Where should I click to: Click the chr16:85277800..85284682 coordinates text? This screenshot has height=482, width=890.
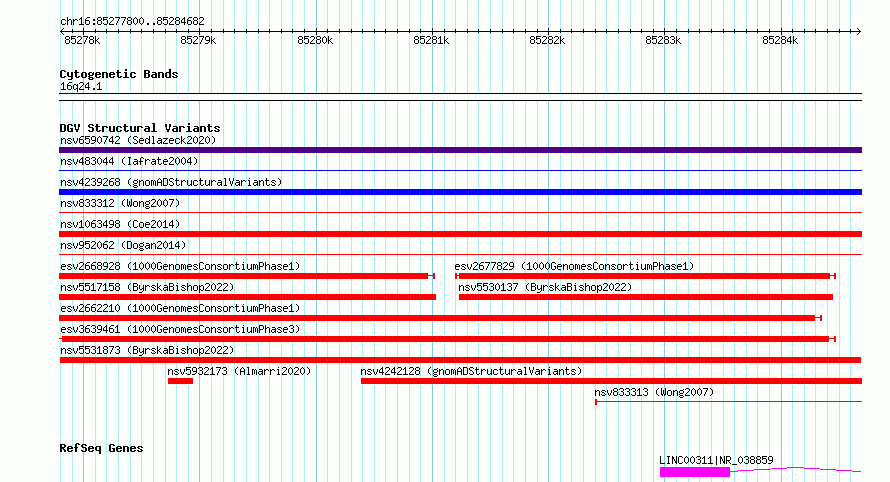[132, 21]
